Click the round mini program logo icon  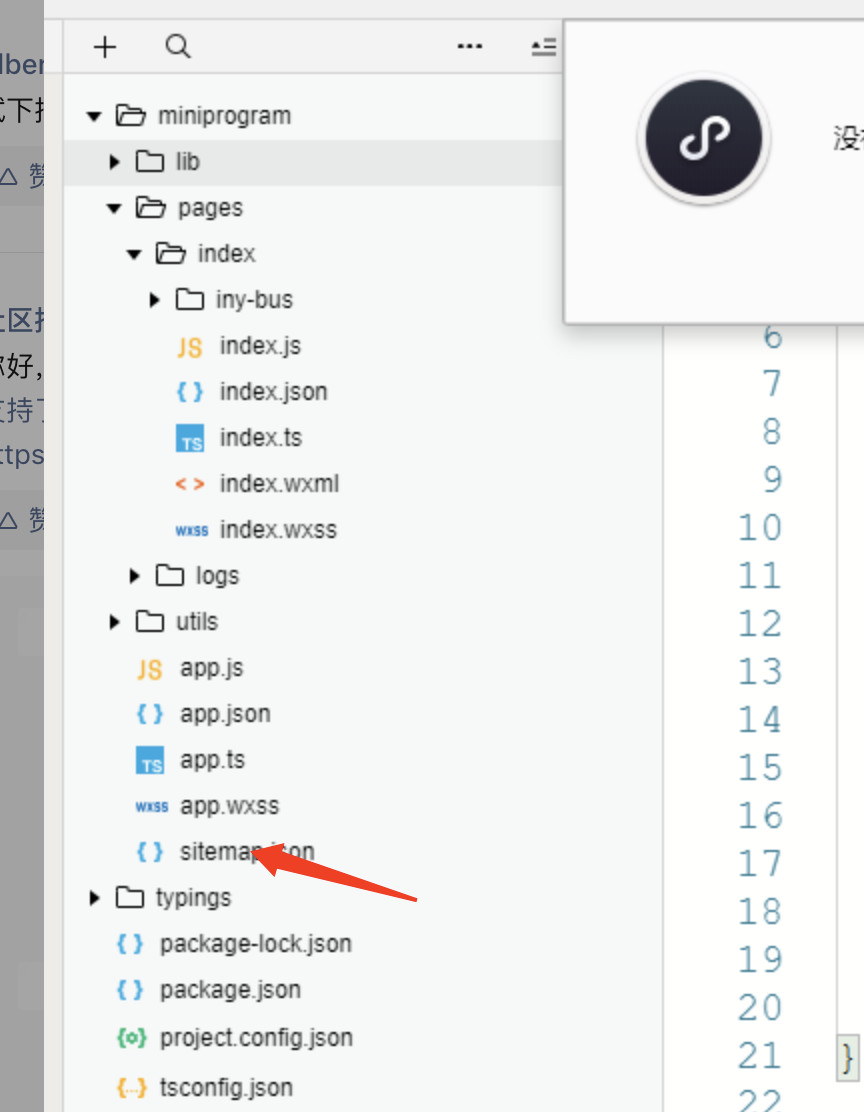704,138
